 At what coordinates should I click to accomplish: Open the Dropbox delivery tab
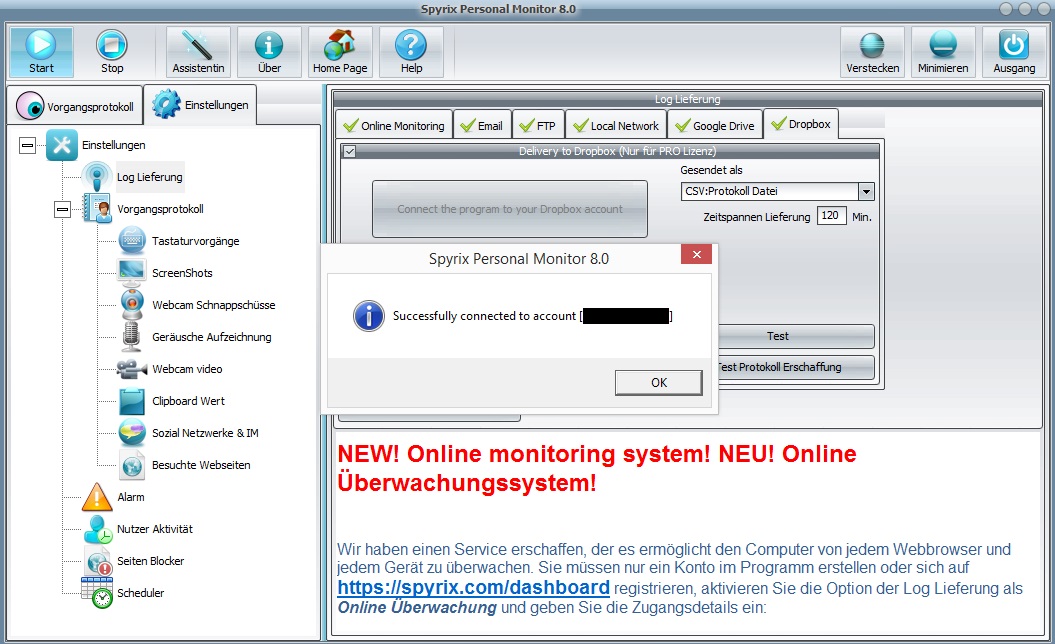pos(801,124)
